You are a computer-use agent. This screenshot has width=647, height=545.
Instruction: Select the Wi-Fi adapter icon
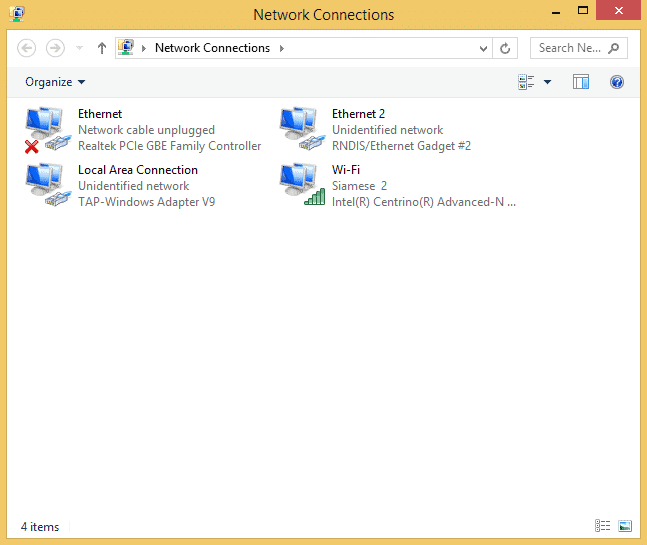click(302, 185)
